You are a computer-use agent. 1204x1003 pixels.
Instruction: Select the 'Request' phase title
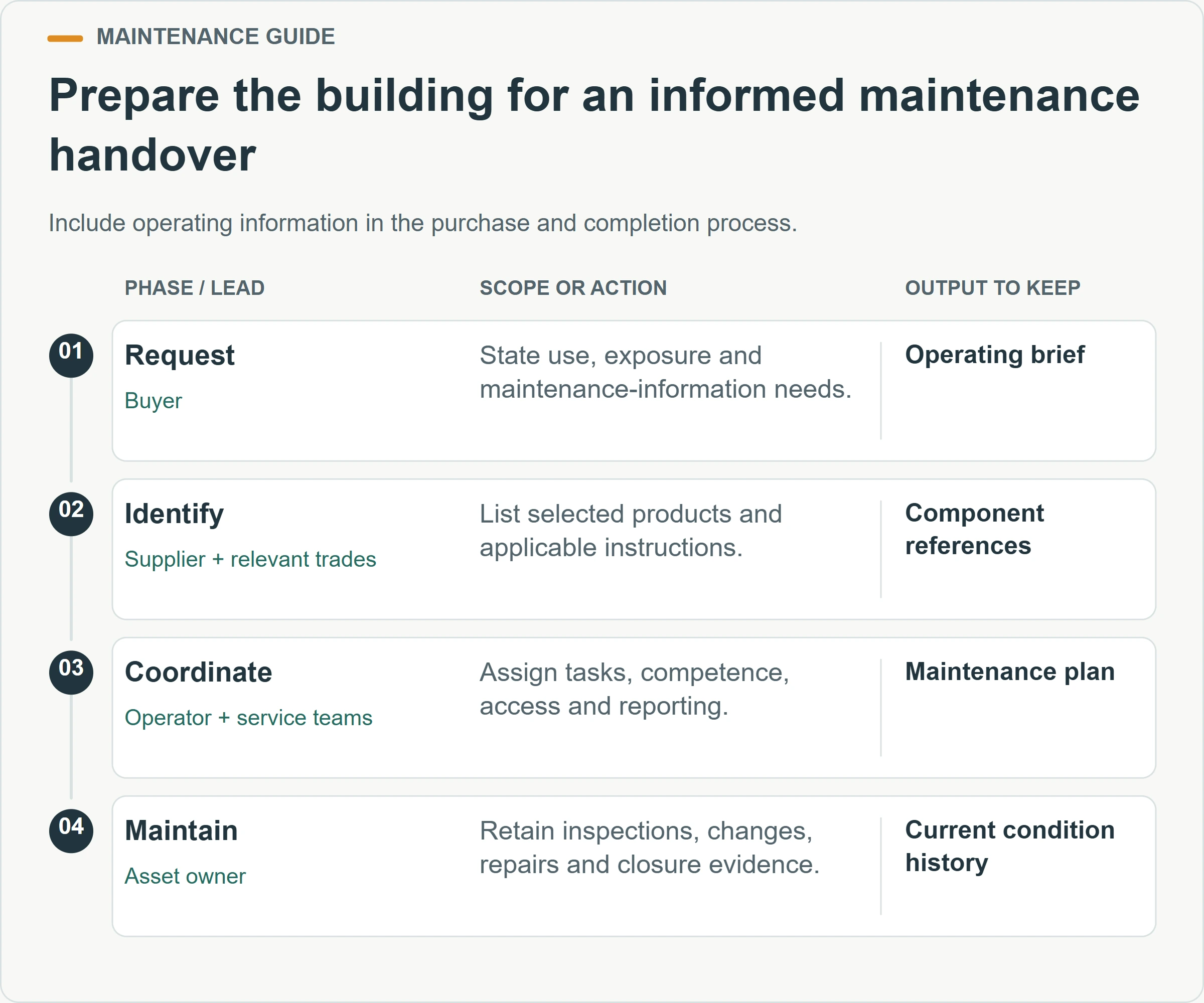click(180, 356)
